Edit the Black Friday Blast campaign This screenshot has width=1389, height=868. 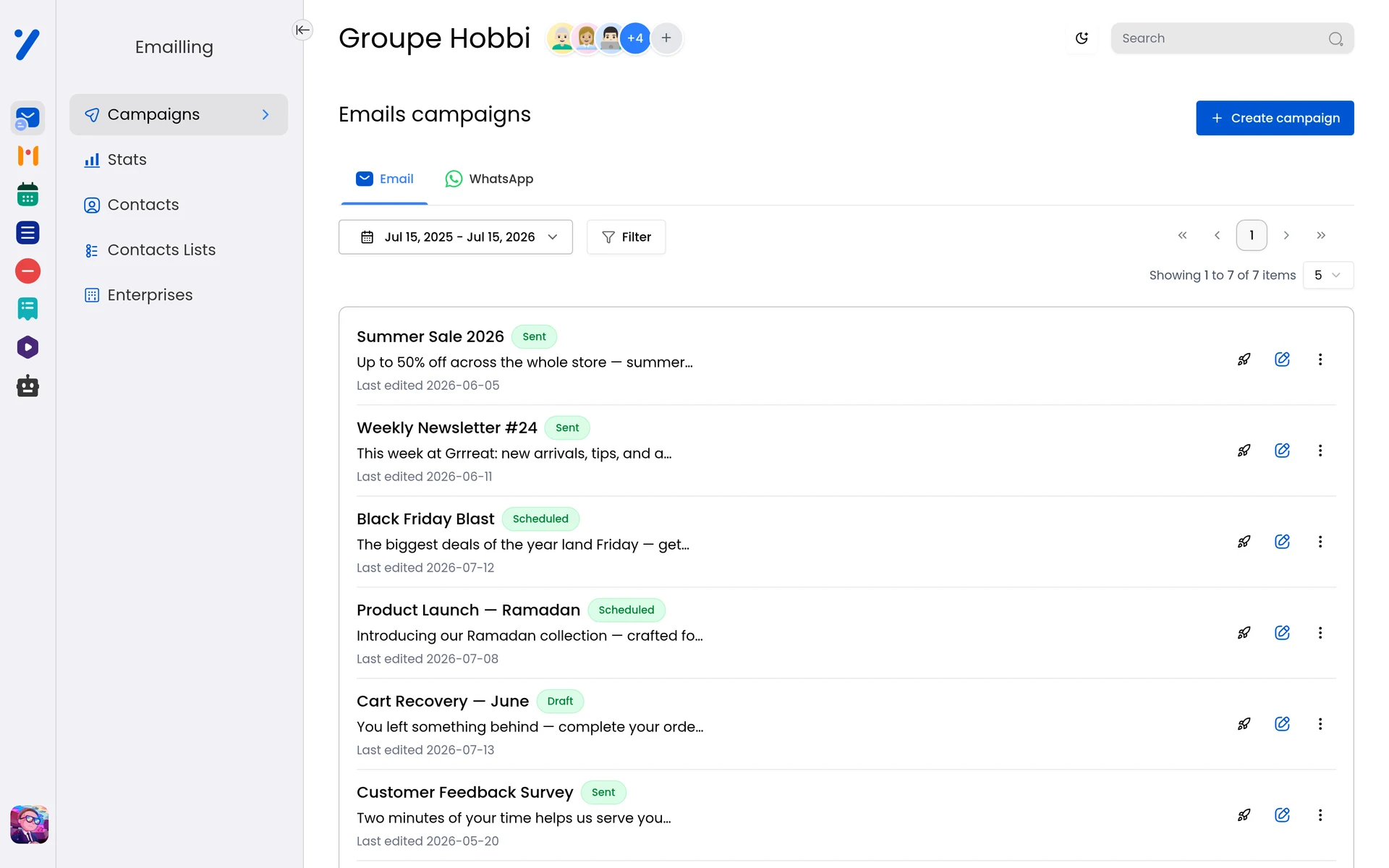tap(1282, 542)
